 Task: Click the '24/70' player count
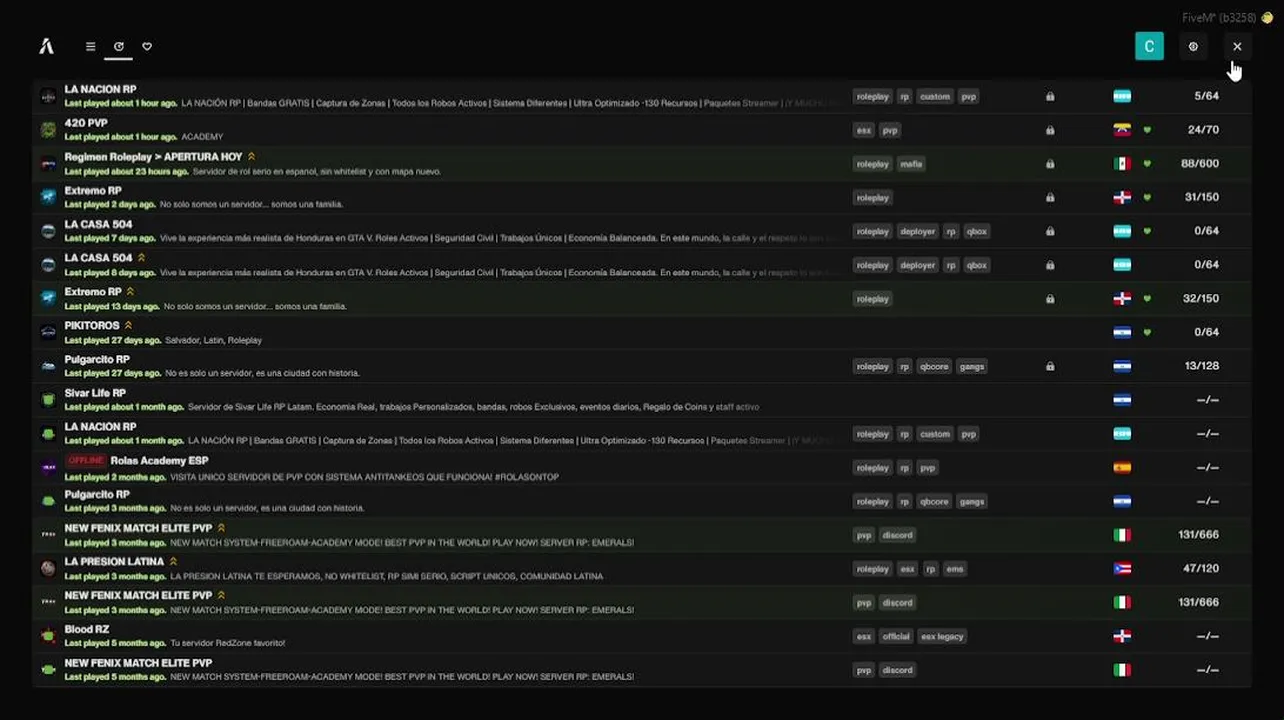[1203, 130]
